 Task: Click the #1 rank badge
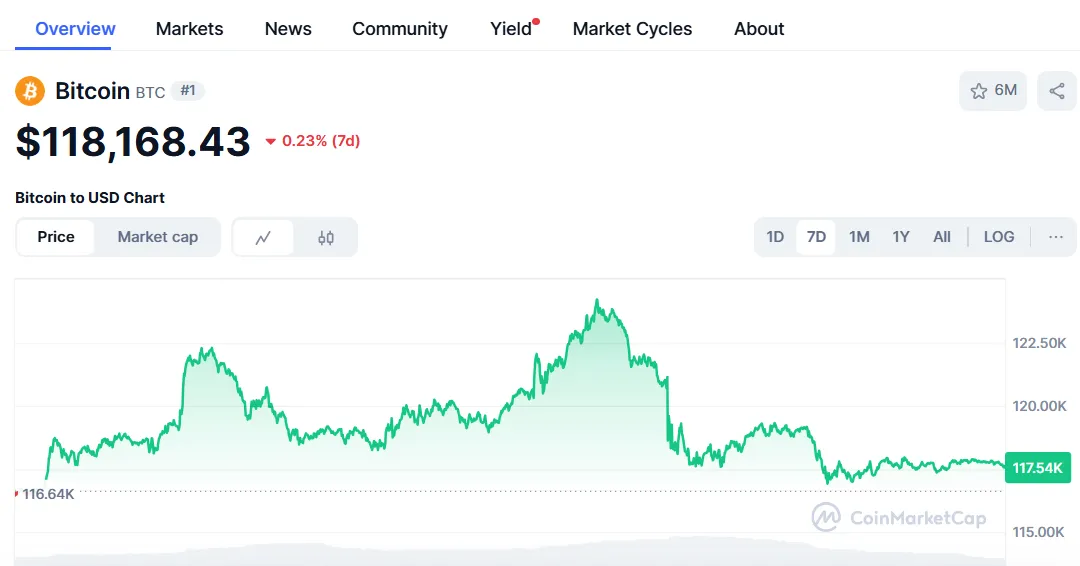tap(188, 91)
